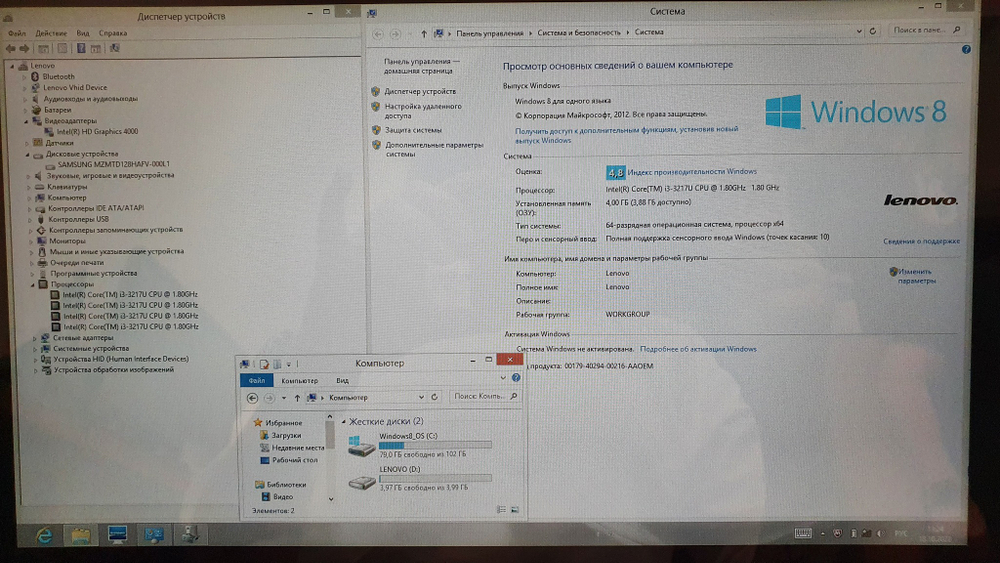Collapse the Lenovo root node
Viewport: 1000px width, 563px height.
tap(12, 66)
